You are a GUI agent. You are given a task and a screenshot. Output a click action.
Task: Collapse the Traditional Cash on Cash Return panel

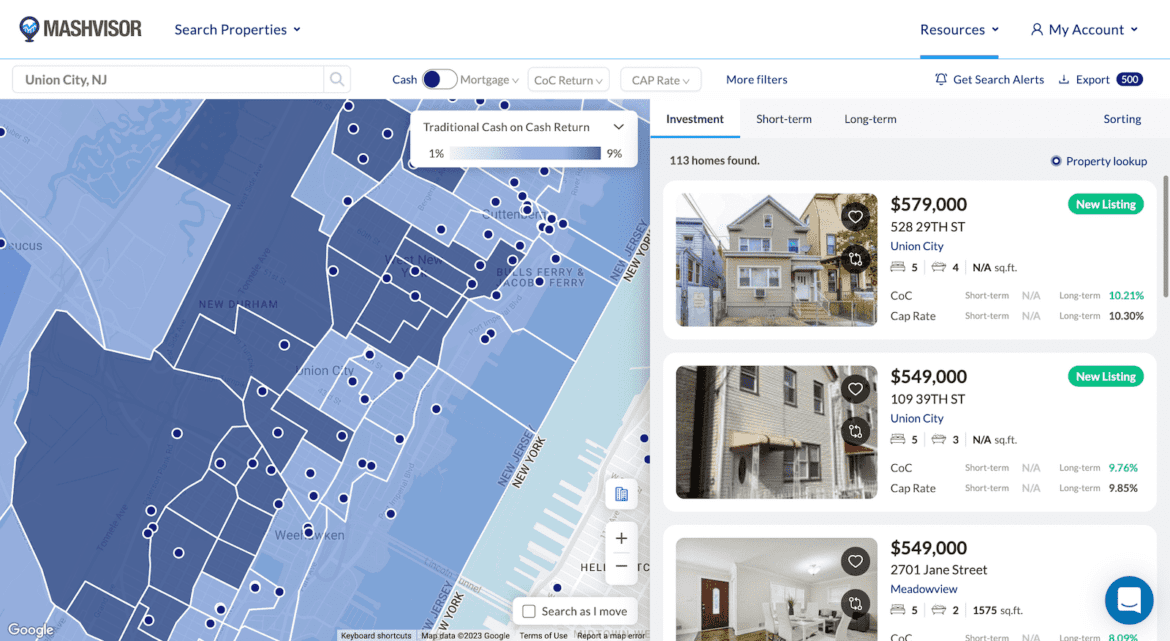click(618, 127)
